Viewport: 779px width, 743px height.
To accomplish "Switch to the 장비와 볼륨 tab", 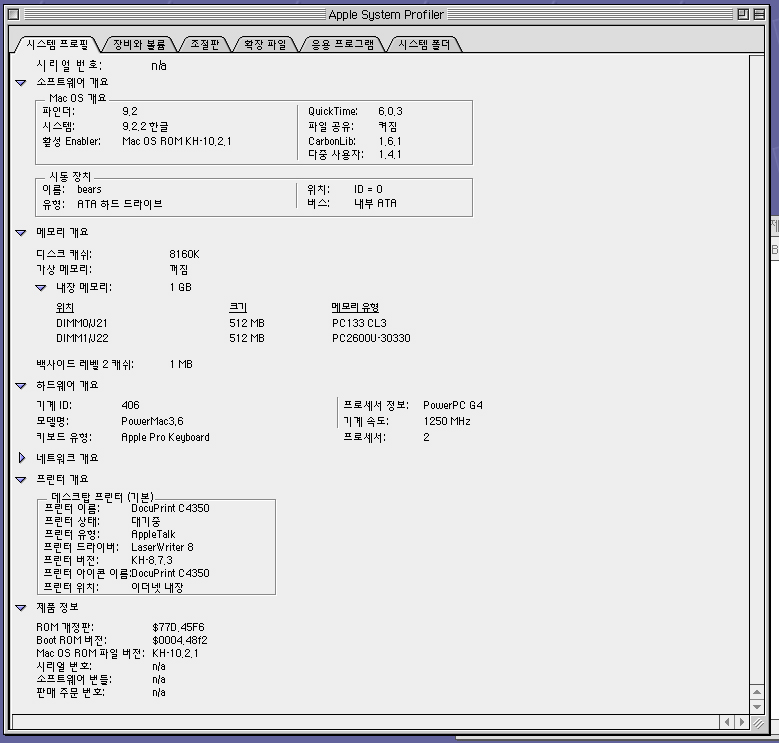I will (139, 45).
